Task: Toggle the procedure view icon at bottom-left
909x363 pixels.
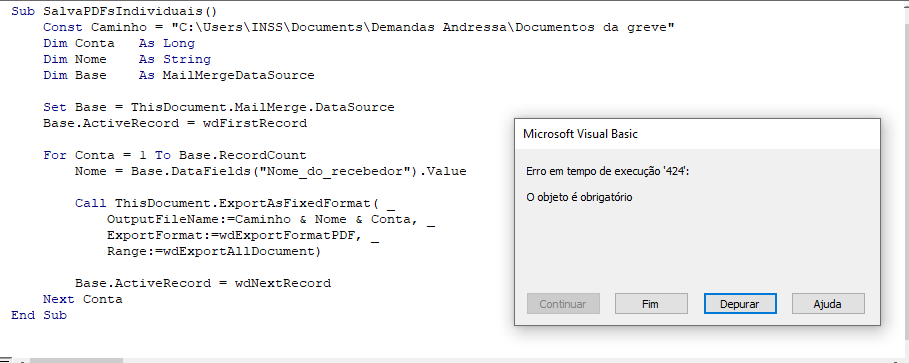Action: click(5, 360)
